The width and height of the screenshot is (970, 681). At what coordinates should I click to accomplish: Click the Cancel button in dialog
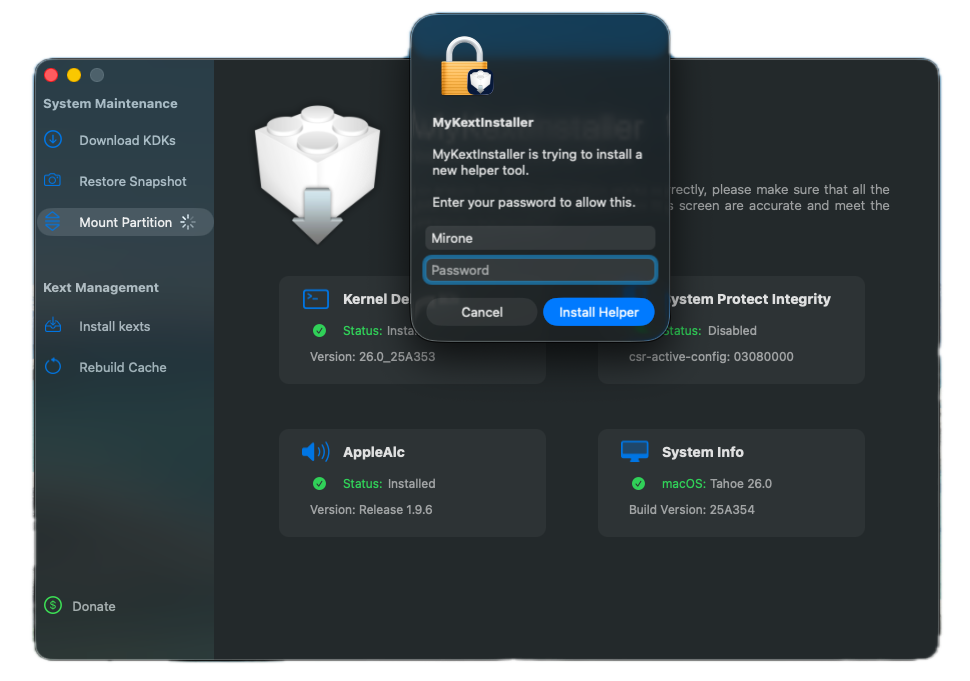click(482, 312)
